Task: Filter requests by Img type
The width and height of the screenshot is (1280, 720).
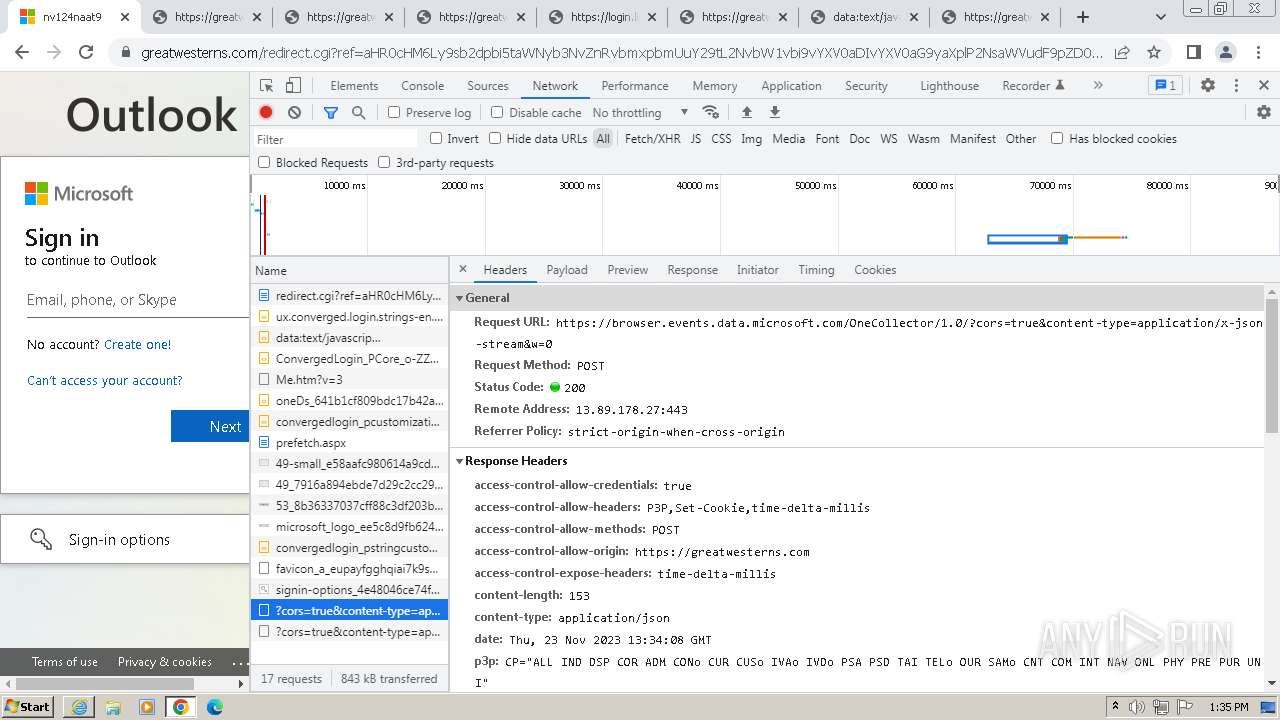Action: (751, 139)
